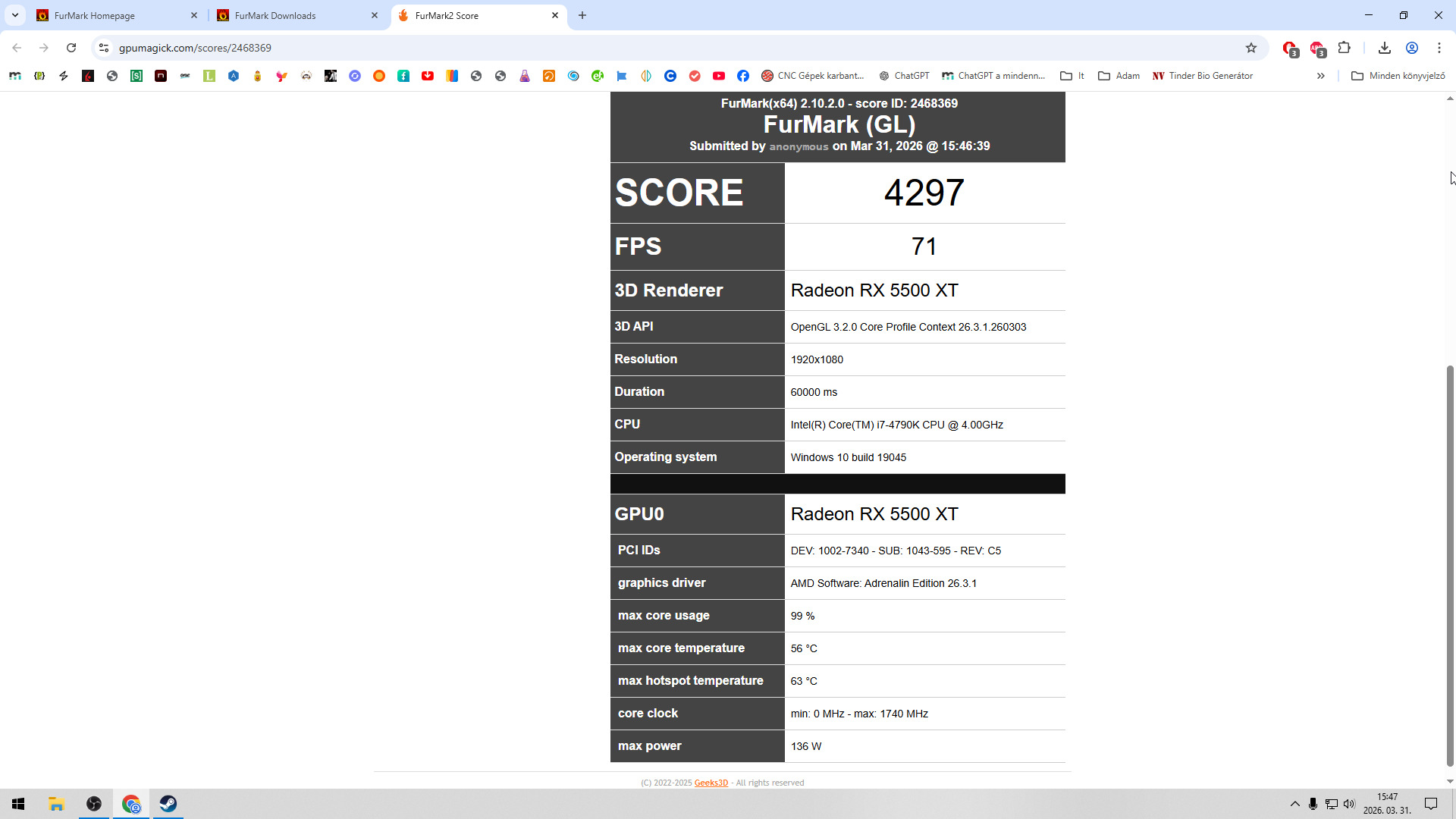
Task: Open Chrome downloads icon
Action: point(1385,48)
